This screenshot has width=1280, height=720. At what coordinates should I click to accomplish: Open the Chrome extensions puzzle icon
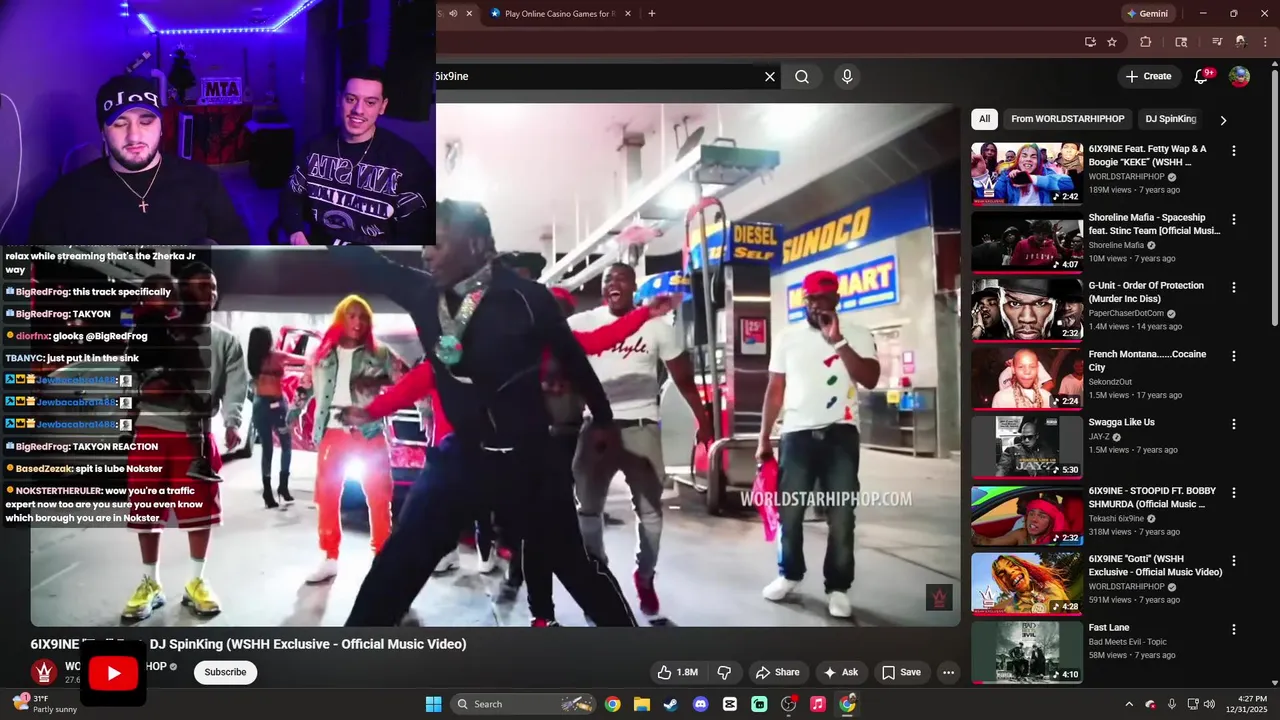tap(1146, 42)
